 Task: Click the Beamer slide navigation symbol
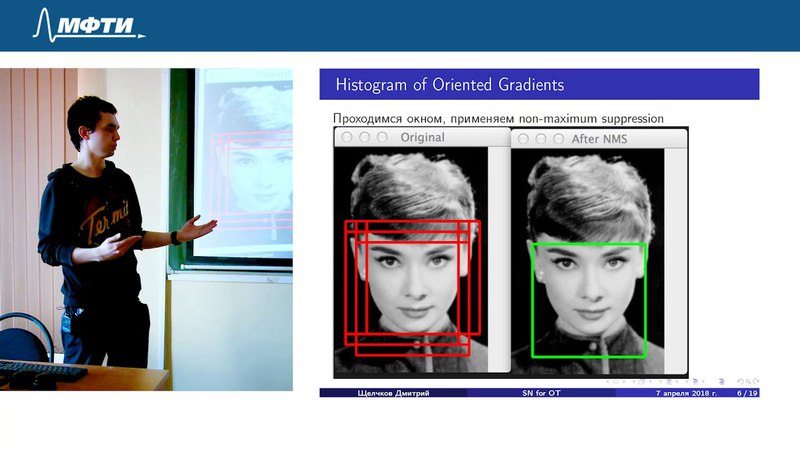click(616, 382)
